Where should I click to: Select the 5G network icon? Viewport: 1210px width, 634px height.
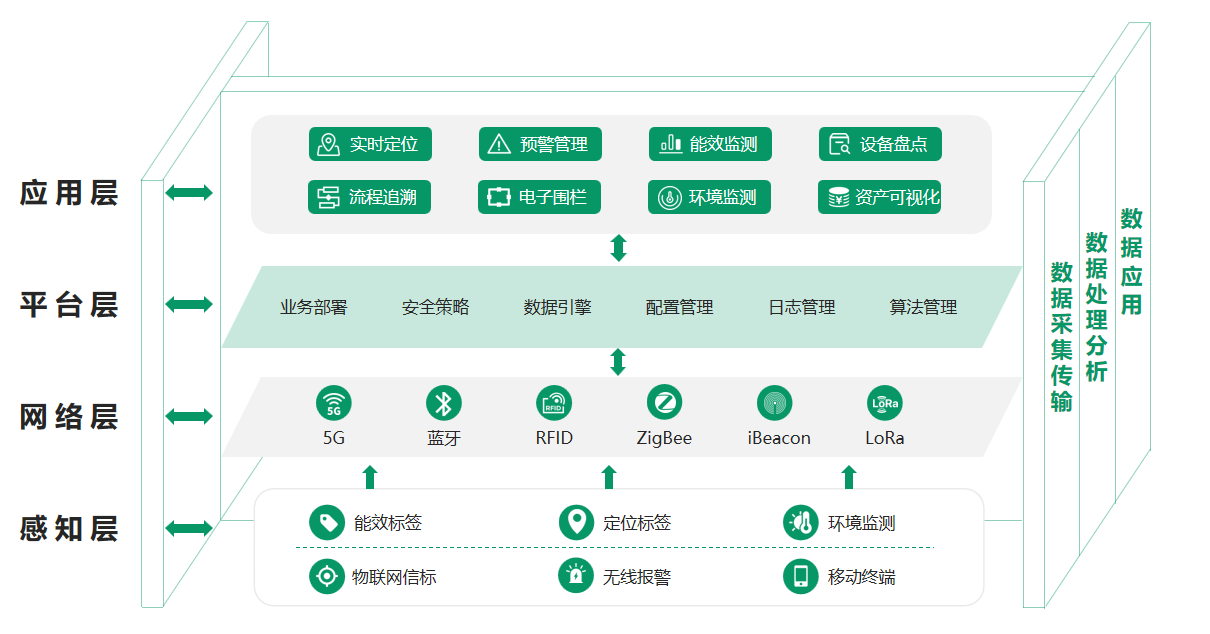(332, 404)
